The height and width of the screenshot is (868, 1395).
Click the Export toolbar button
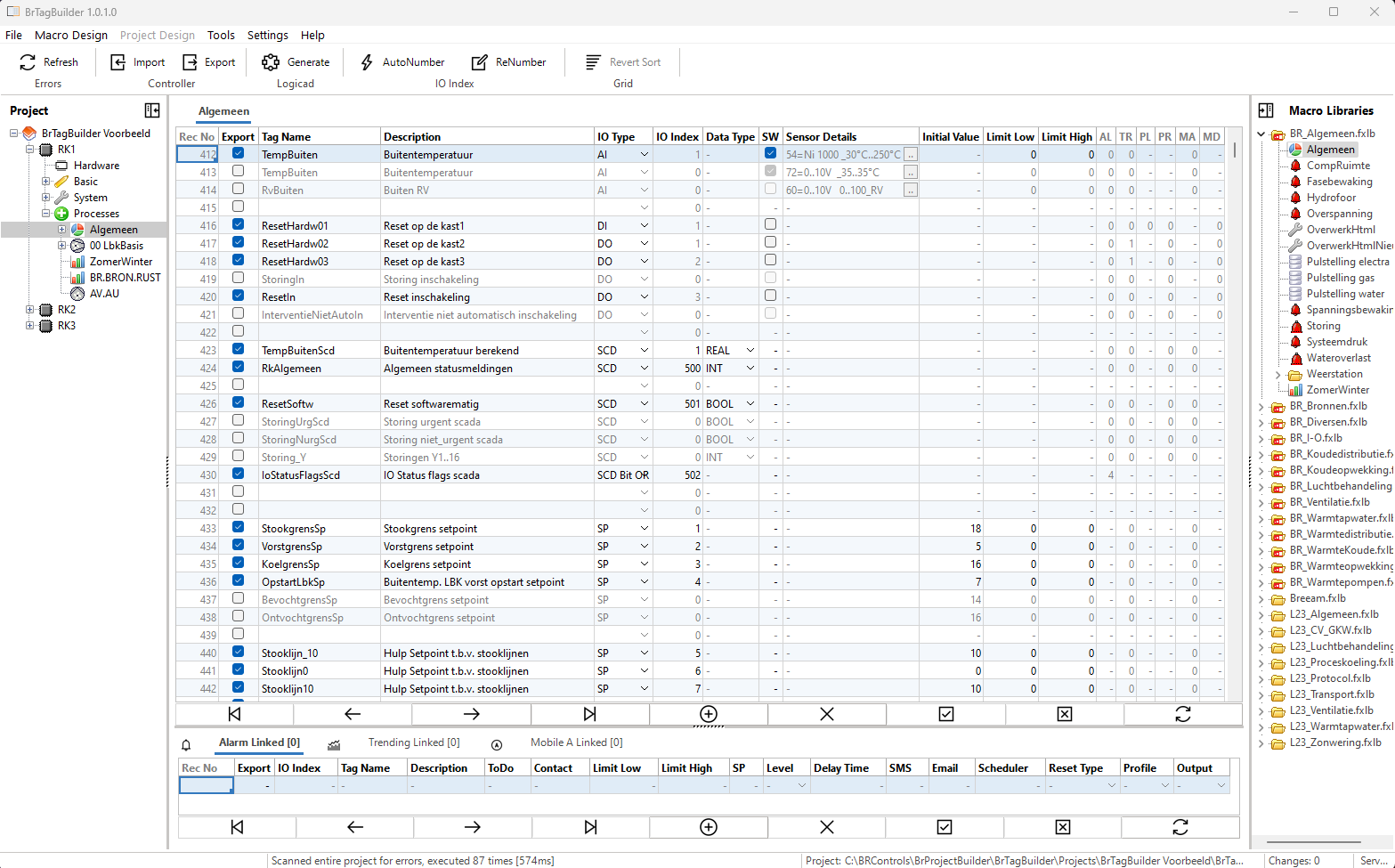coord(209,62)
